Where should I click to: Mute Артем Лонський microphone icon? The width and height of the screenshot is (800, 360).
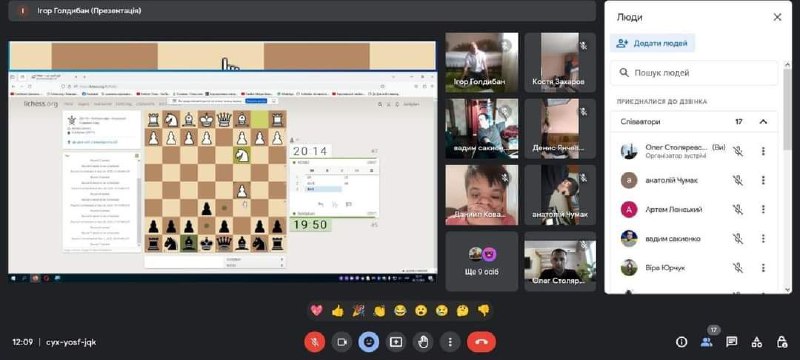pos(737,210)
